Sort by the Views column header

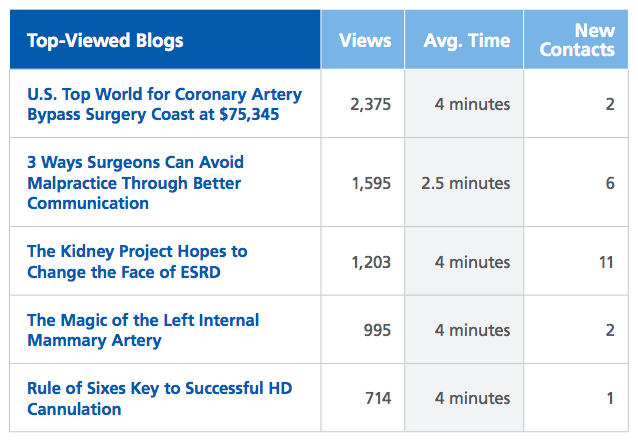tap(362, 41)
